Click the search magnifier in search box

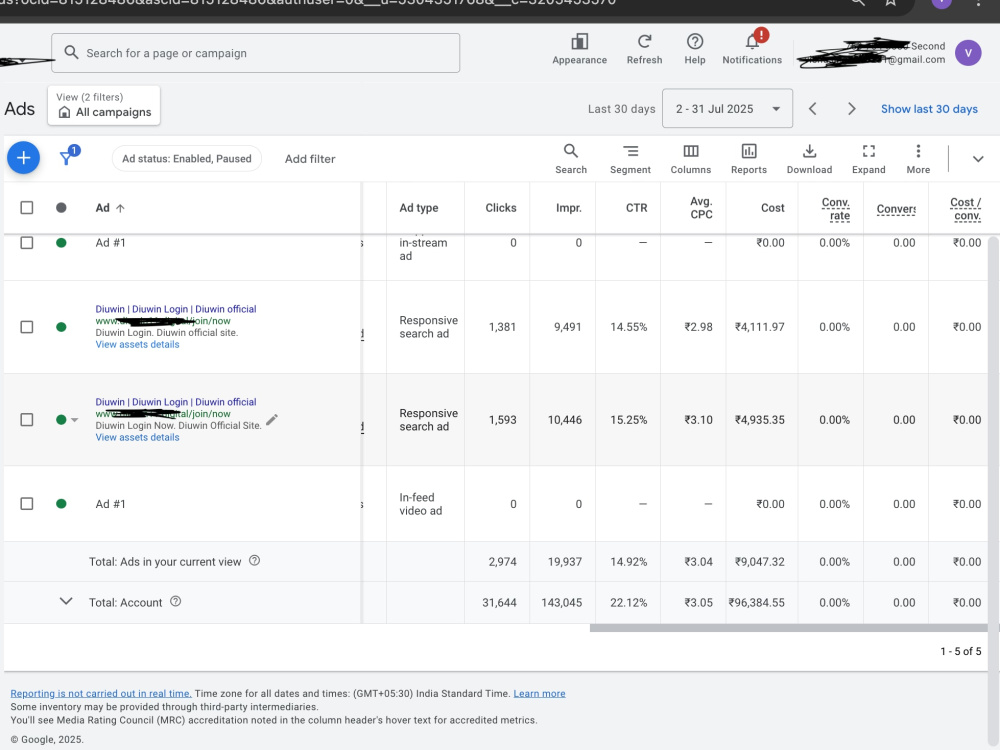(71, 53)
